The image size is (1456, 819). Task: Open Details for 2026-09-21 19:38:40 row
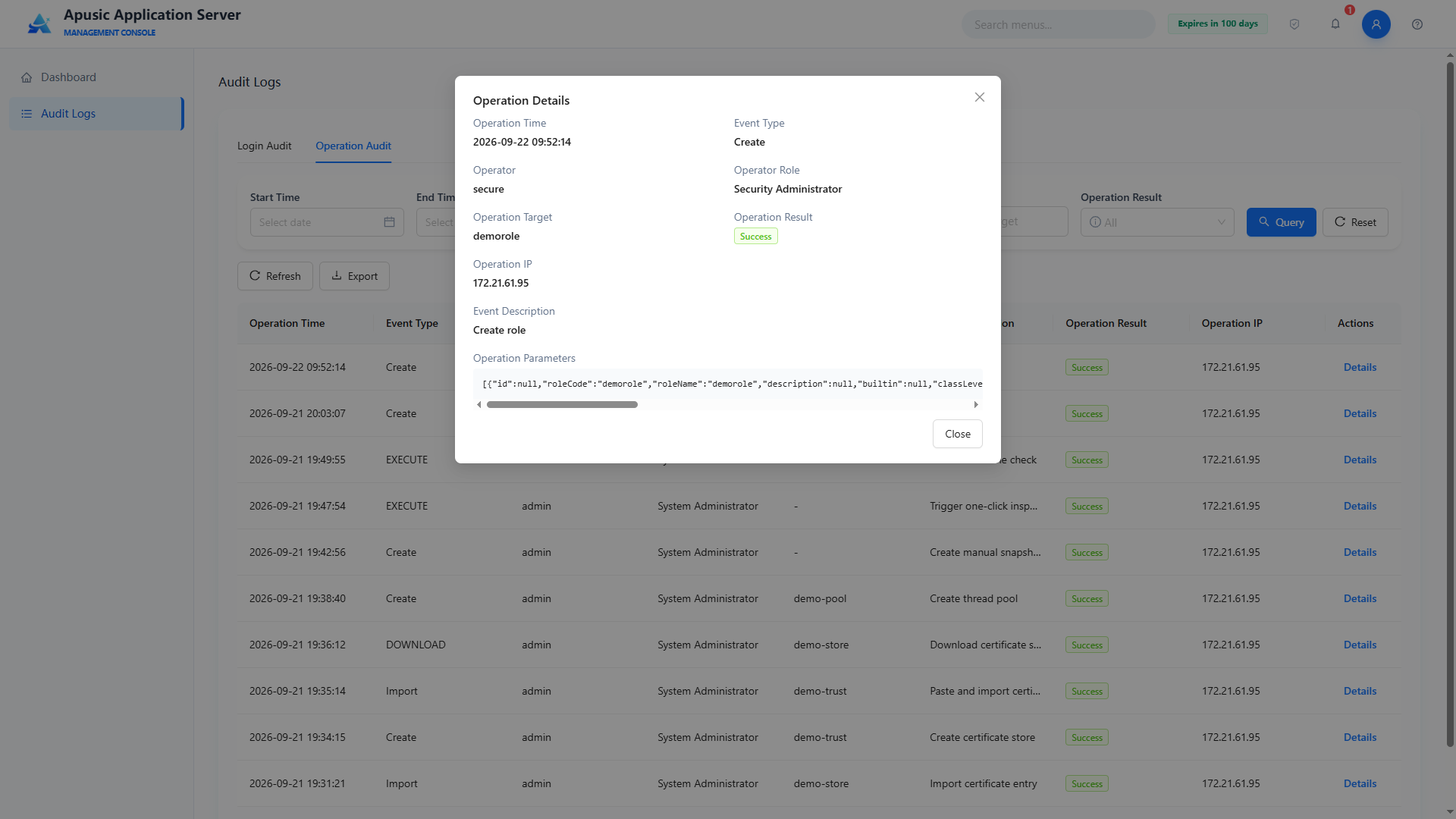click(x=1360, y=598)
